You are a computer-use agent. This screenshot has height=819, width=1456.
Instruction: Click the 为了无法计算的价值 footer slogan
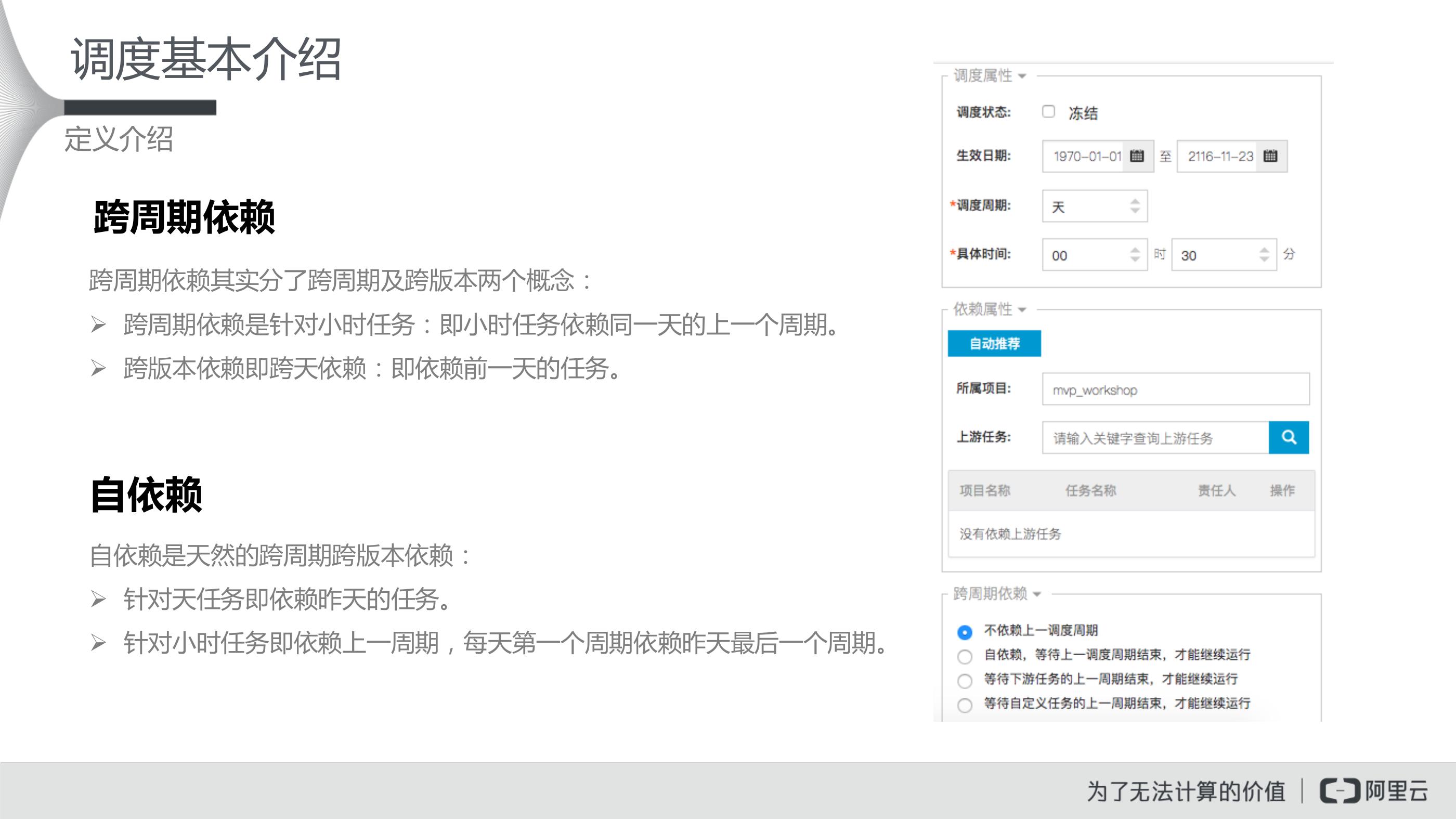coord(1187,791)
